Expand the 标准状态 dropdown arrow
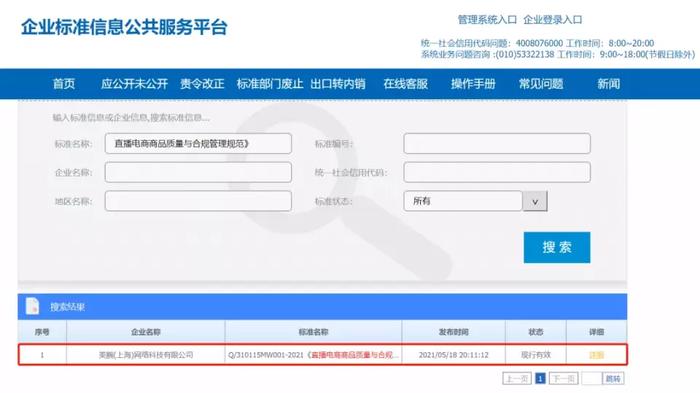The image size is (700, 393). point(535,201)
